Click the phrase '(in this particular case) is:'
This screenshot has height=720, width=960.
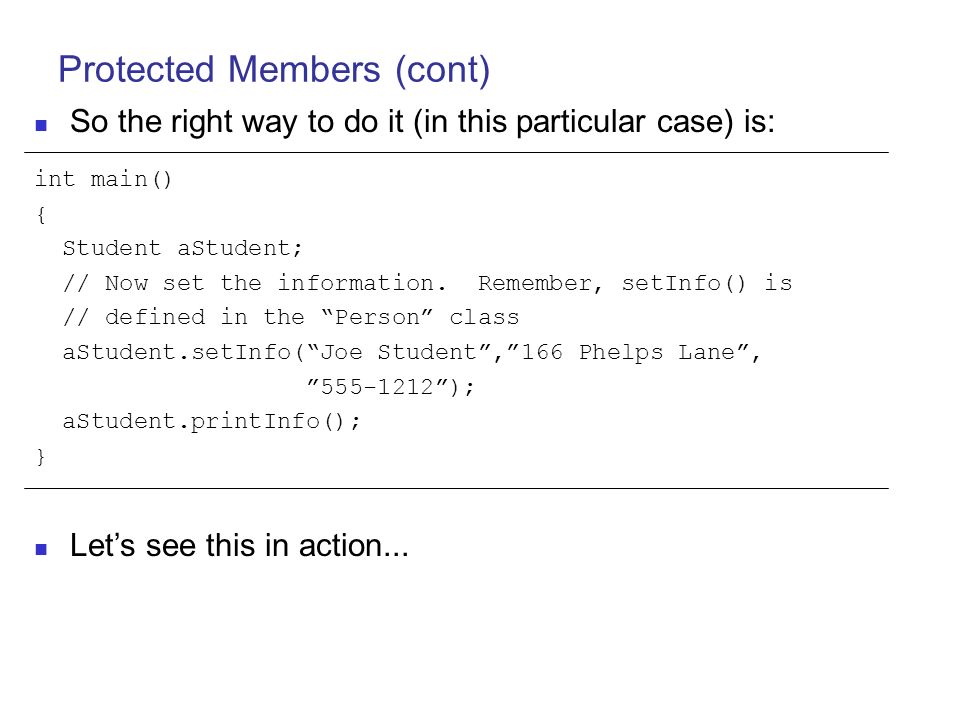click(x=594, y=122)
